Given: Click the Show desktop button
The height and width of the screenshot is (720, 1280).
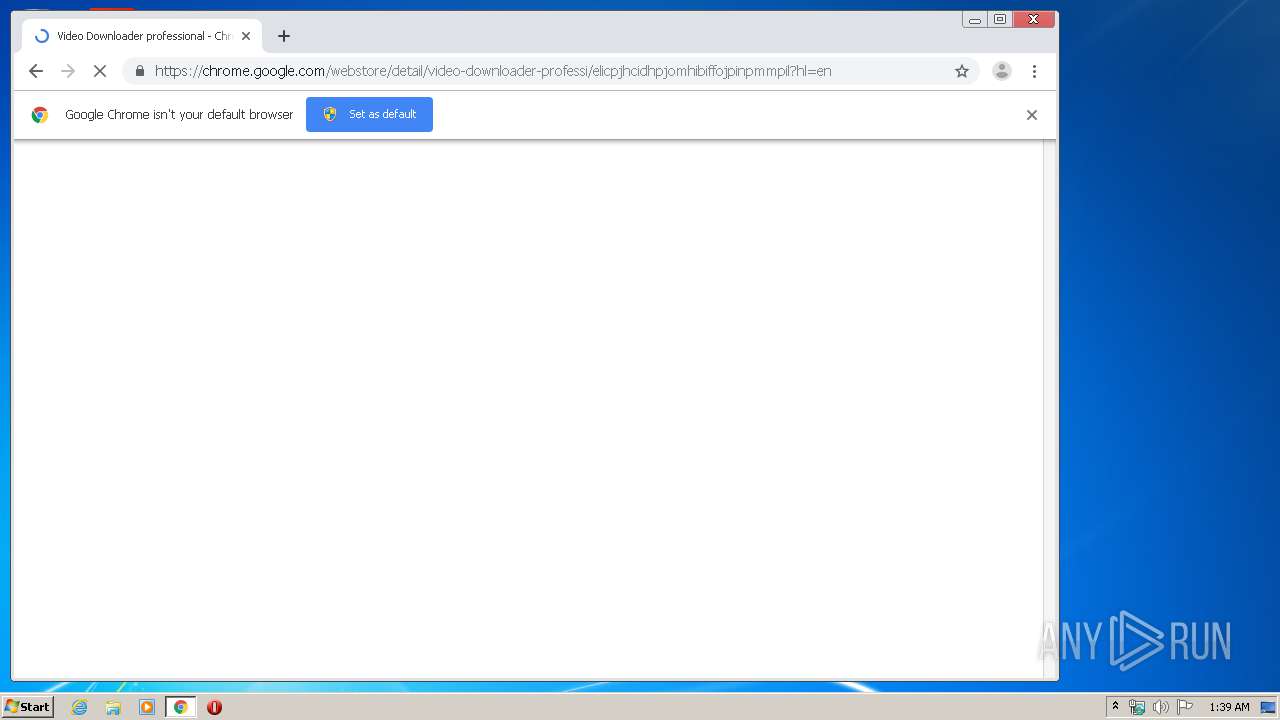Looking at the screenshot, I should click(x=1269, y=707).
